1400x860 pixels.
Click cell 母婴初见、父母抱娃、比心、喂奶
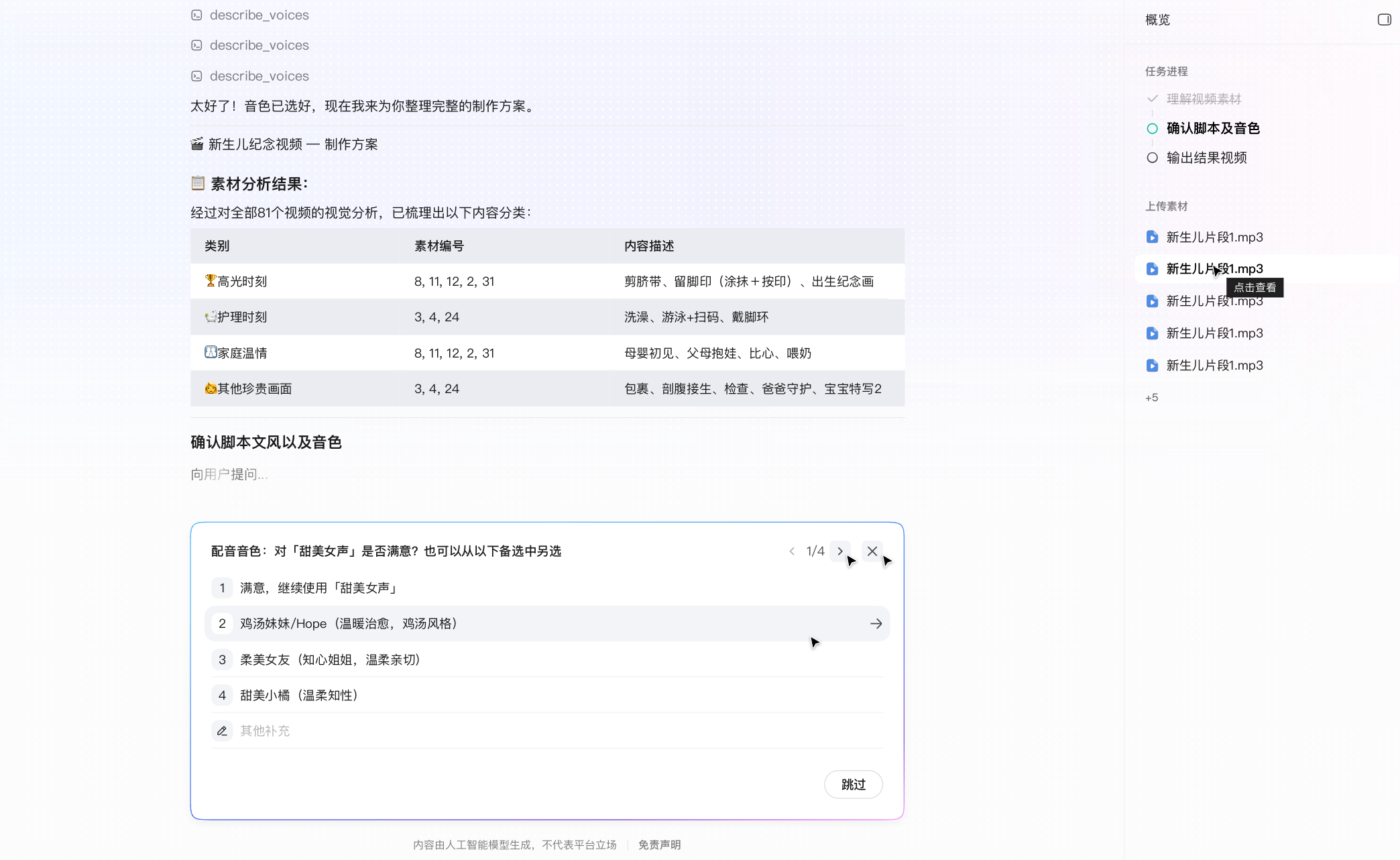[x=717, y=353]
